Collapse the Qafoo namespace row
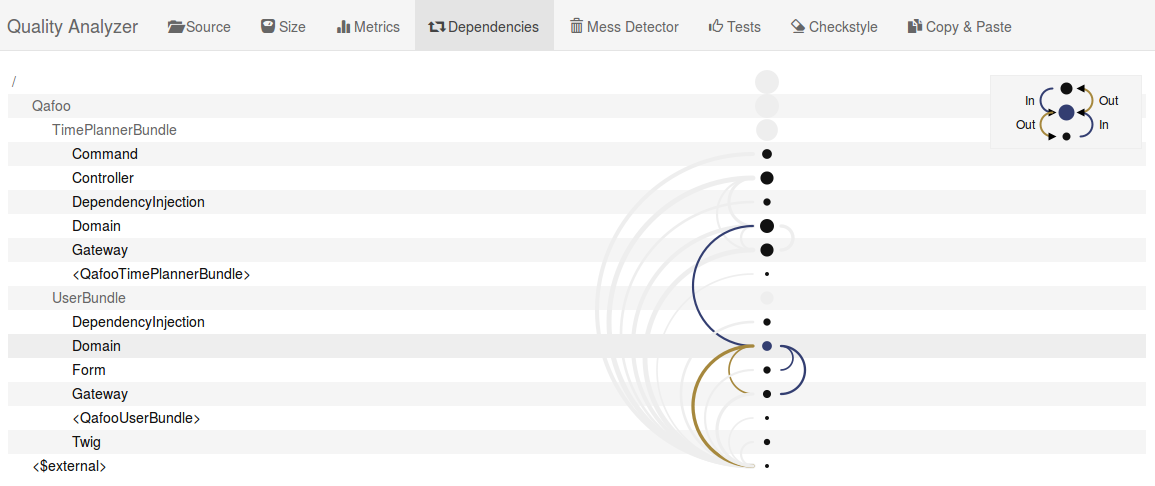 [51, 106]
